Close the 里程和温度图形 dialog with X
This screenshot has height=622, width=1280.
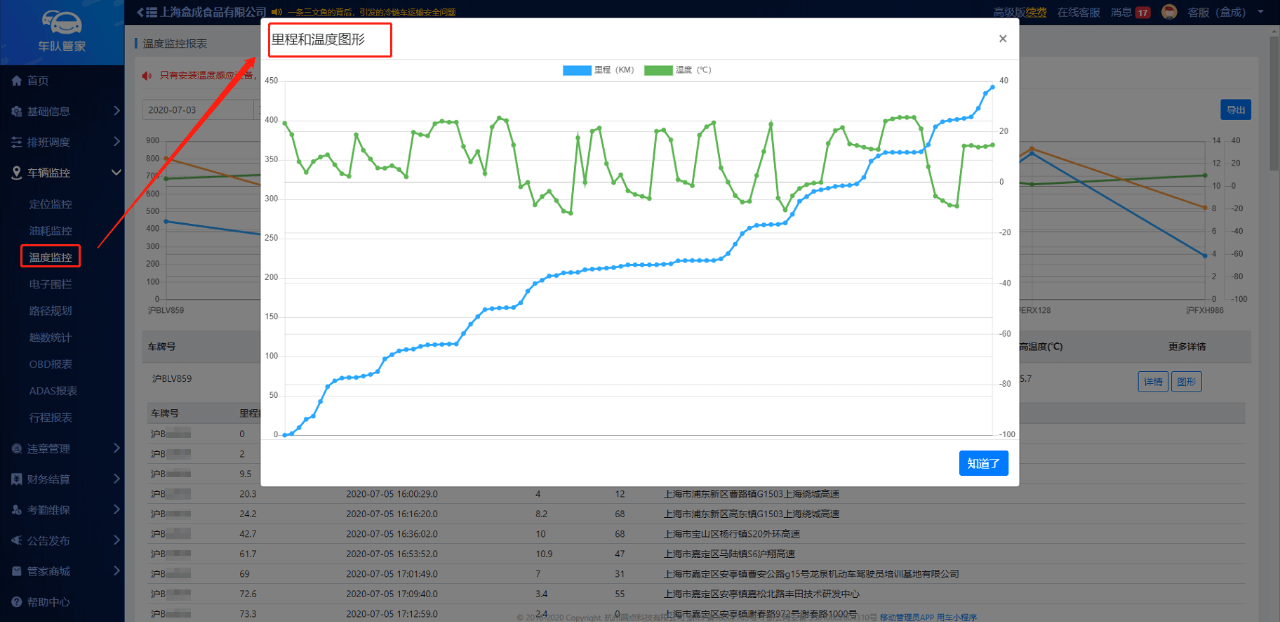coord(1002,39)
